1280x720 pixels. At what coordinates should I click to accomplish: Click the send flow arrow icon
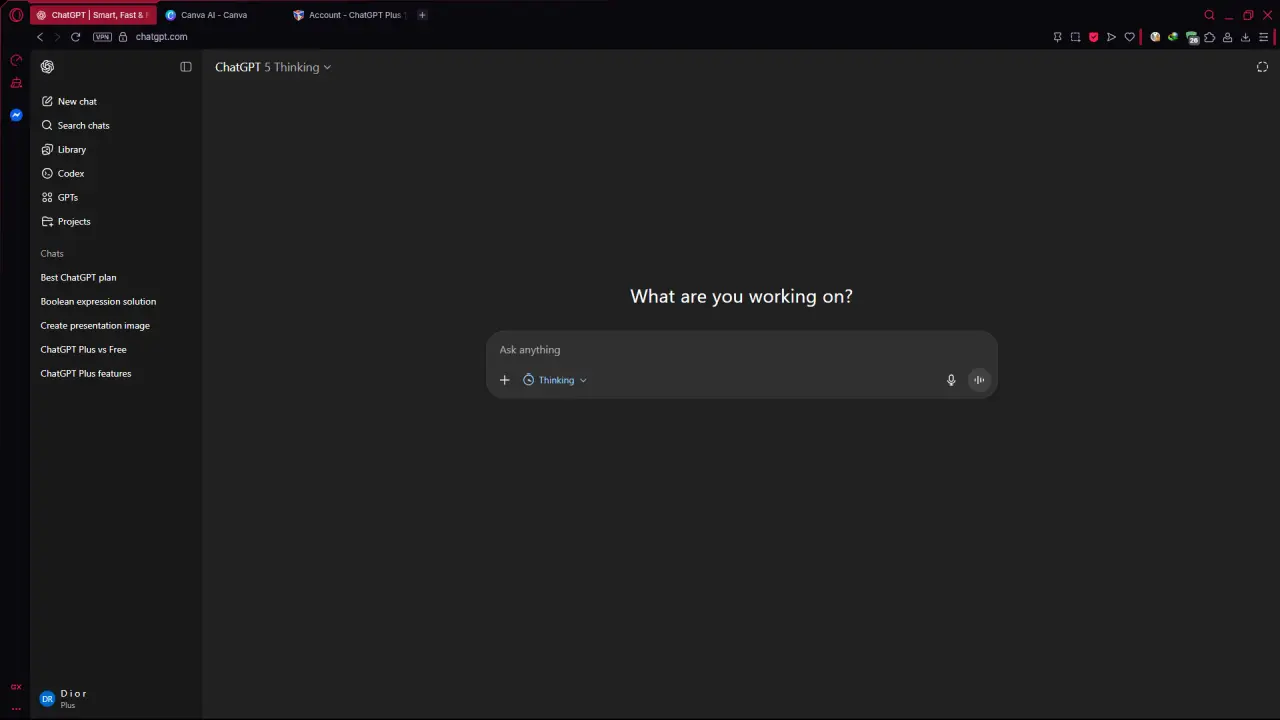click(x=1111, y=37)
